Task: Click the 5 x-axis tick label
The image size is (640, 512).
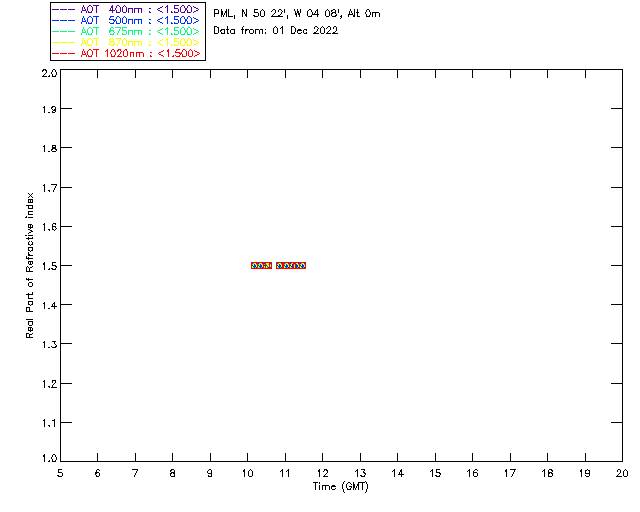Action: (60, 473)
